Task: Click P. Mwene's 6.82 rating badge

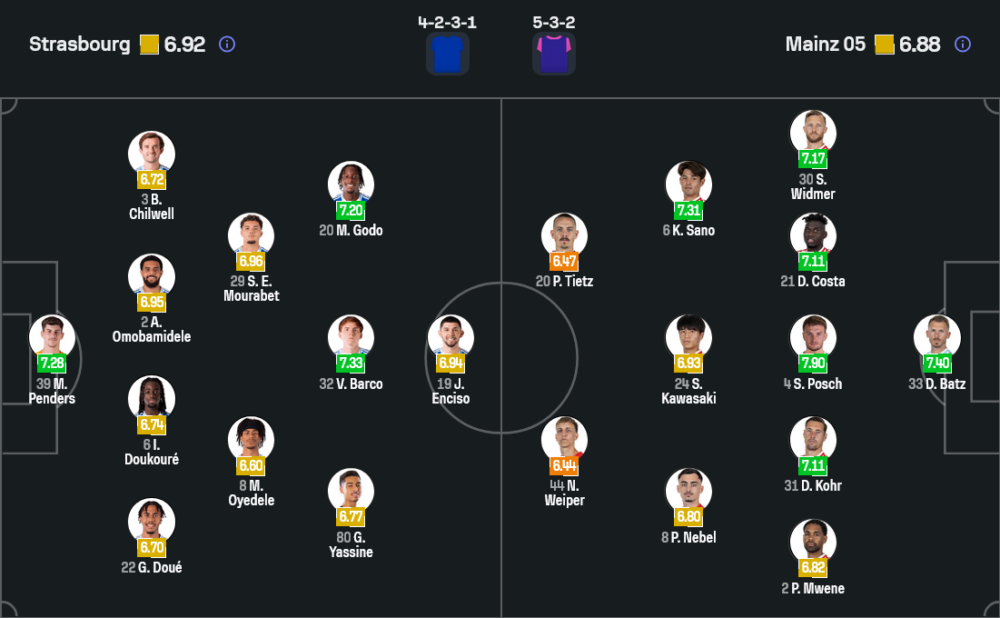Action: (x=812, y=567)
